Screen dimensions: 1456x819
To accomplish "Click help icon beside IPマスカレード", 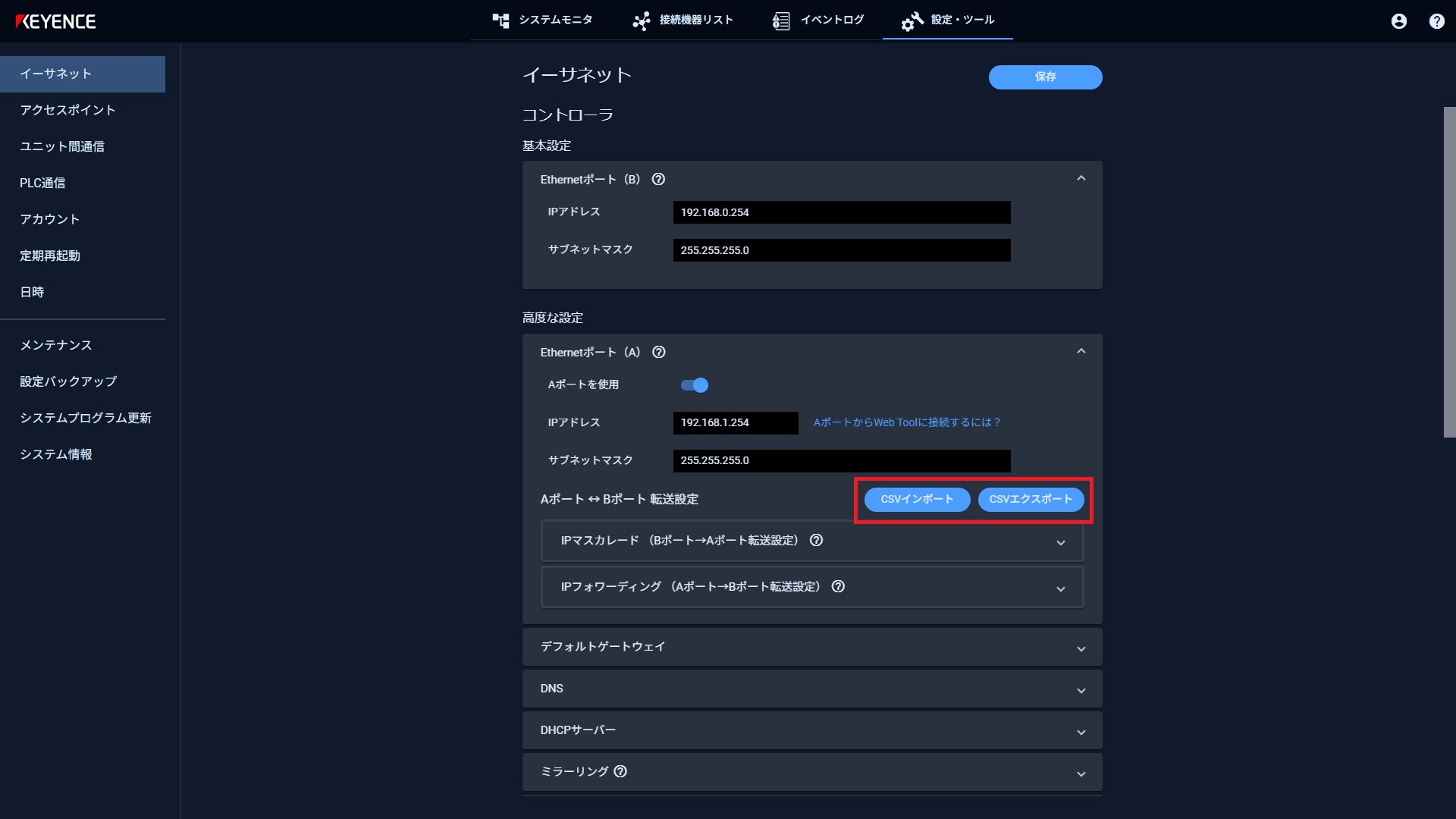I will (816, 541).
